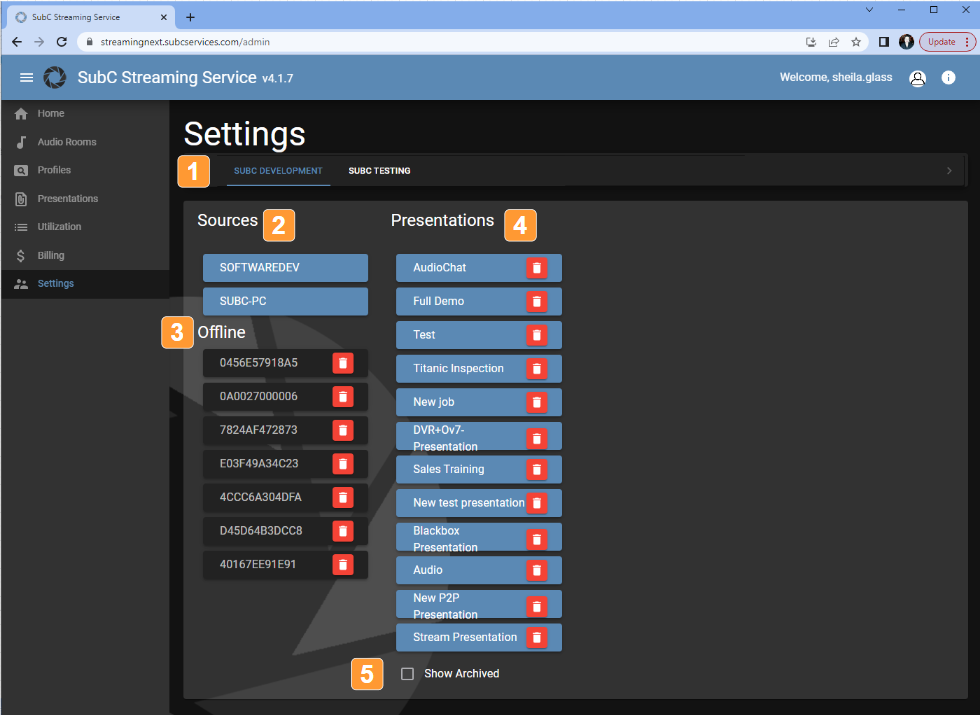
Task: Delete offline source 0456E57918A5
Action: 342,362
